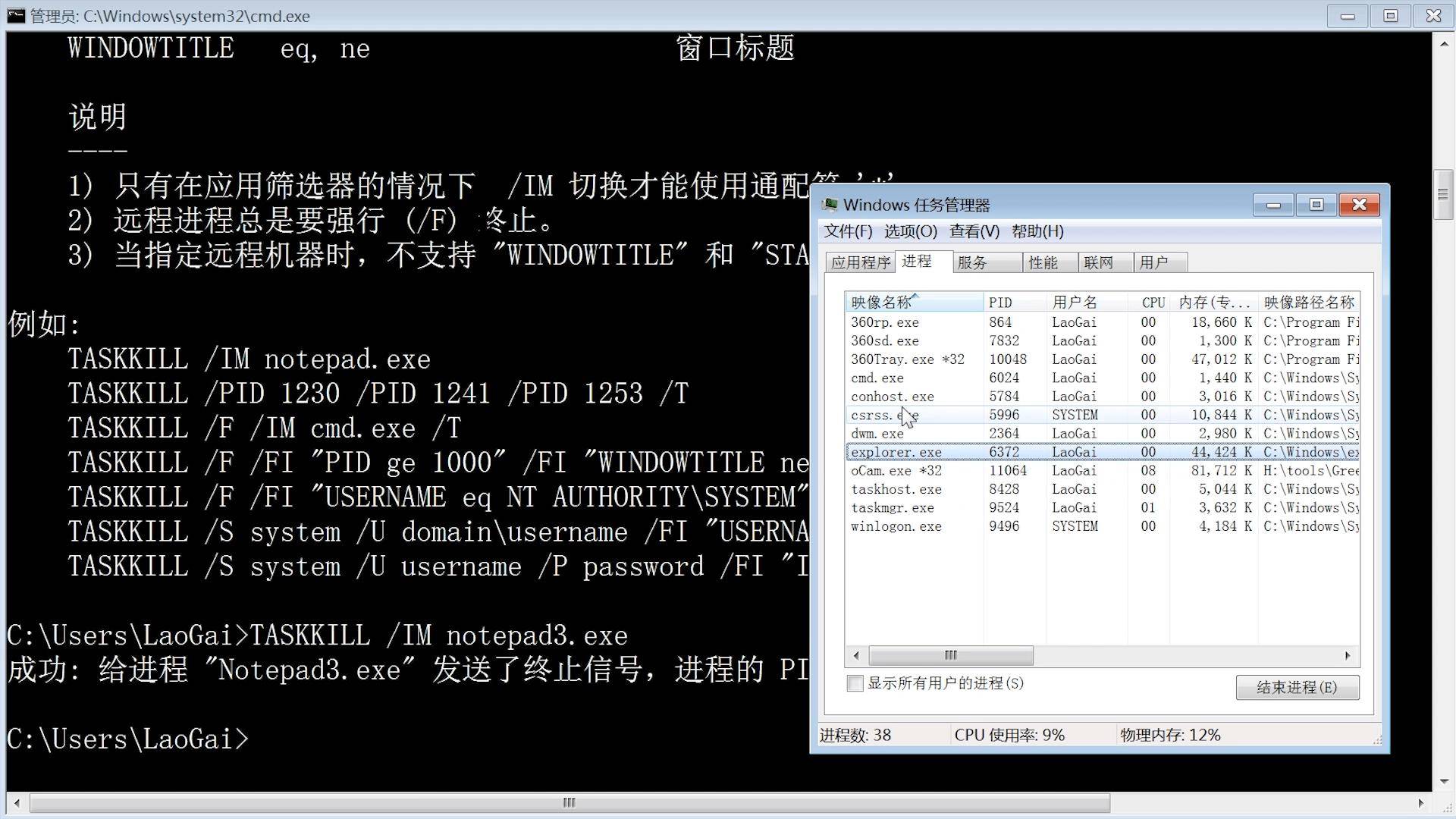Select the explorer.exe process row
This screenshot has width=1456, height=819.
click(x=896, y=452)
